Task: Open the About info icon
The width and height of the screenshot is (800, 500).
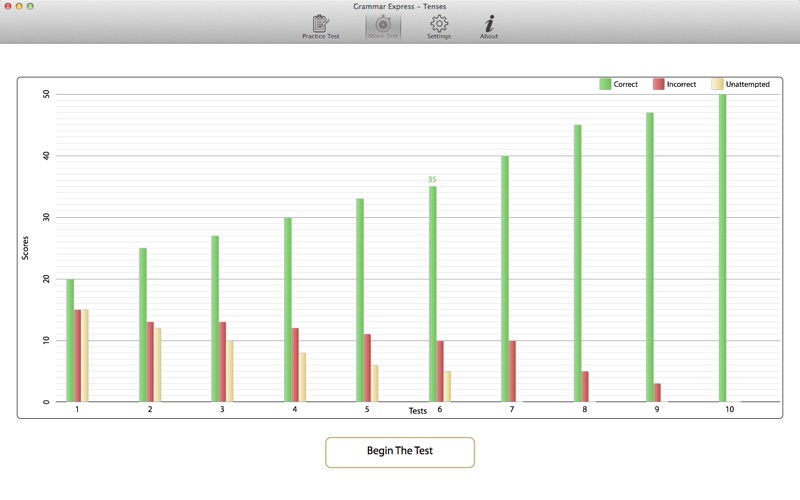Action: (x=489, y=24)
